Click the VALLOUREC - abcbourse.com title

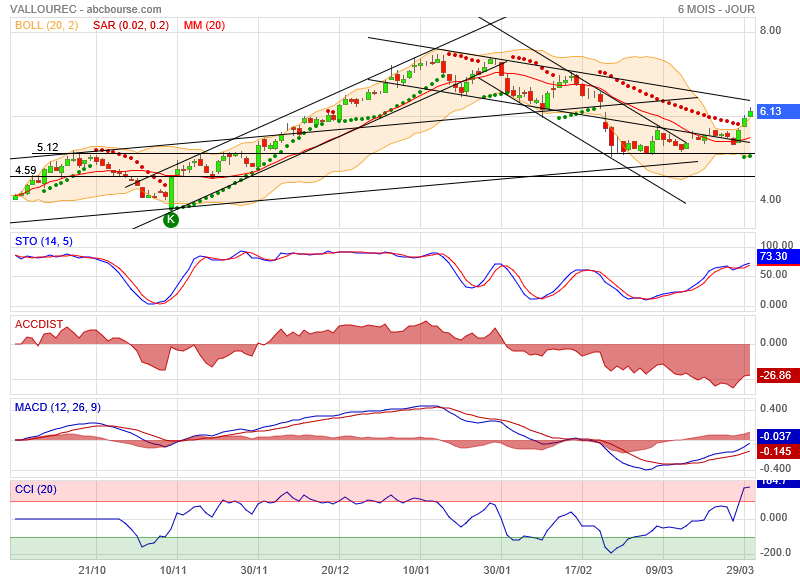[86, 9]
